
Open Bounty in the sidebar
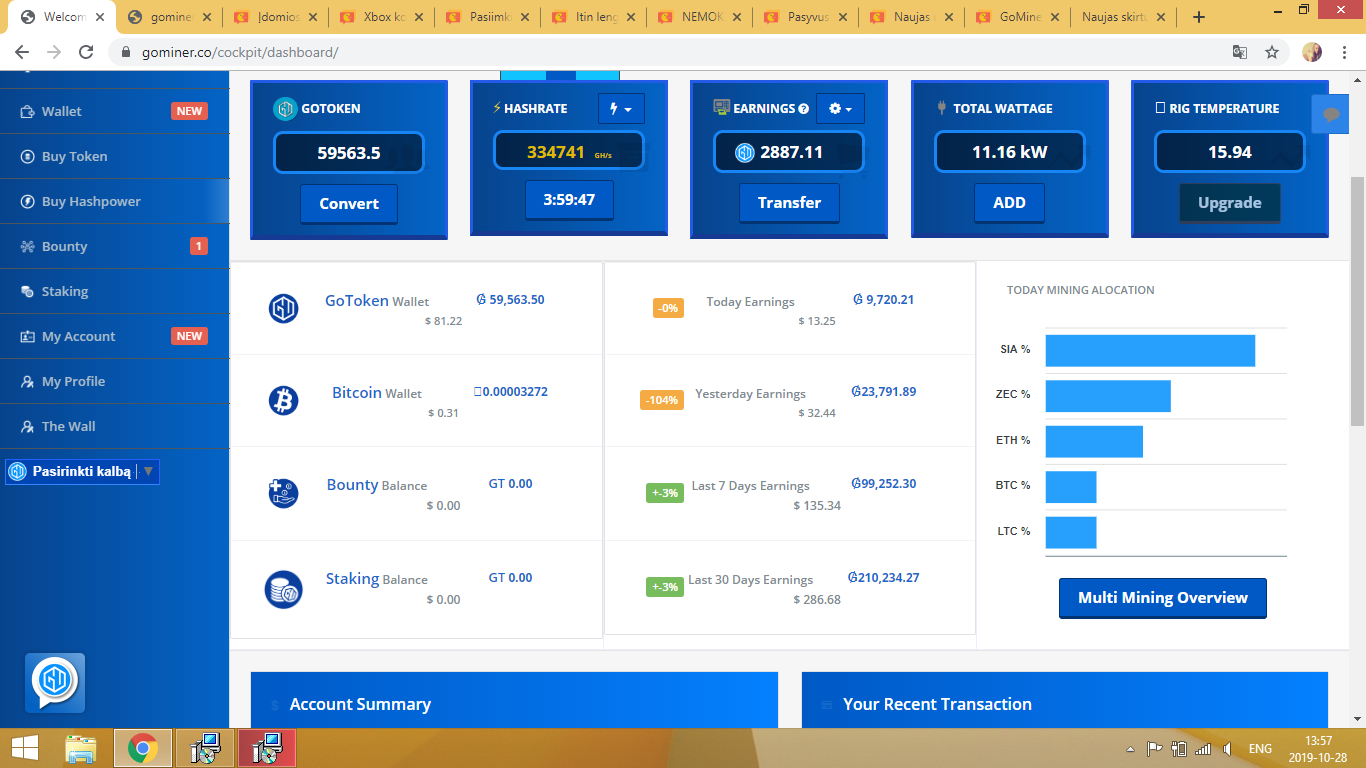[x=114, y=246]
